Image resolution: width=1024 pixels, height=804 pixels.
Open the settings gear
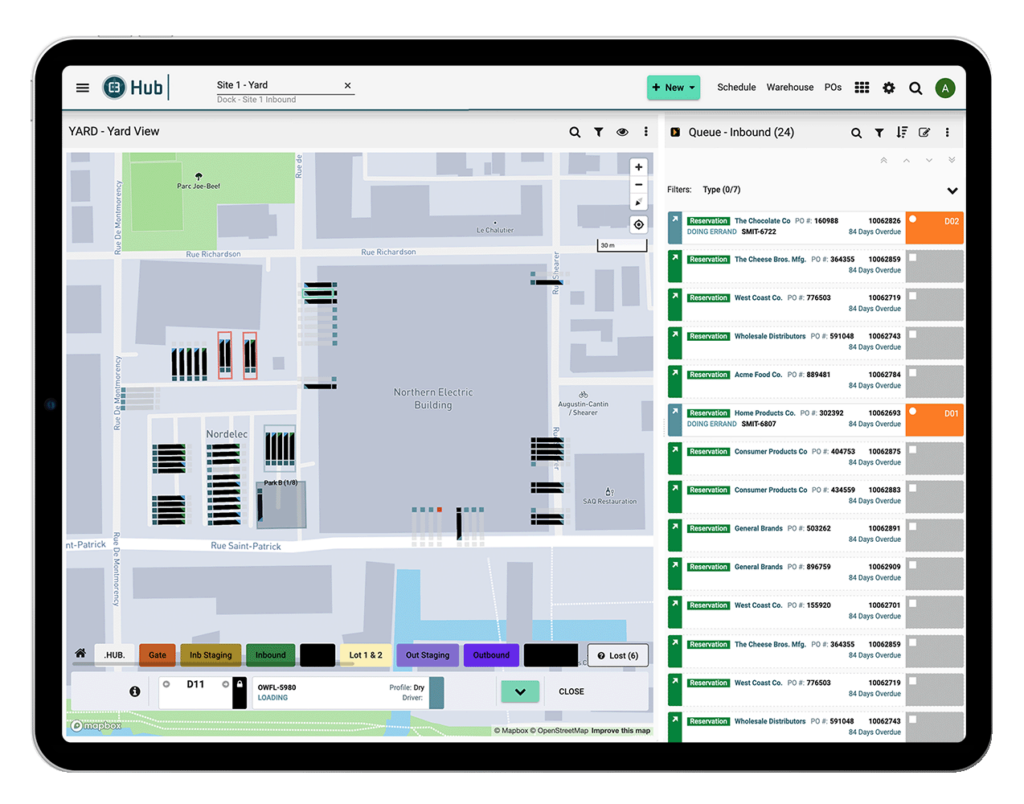tap(888, 87)
